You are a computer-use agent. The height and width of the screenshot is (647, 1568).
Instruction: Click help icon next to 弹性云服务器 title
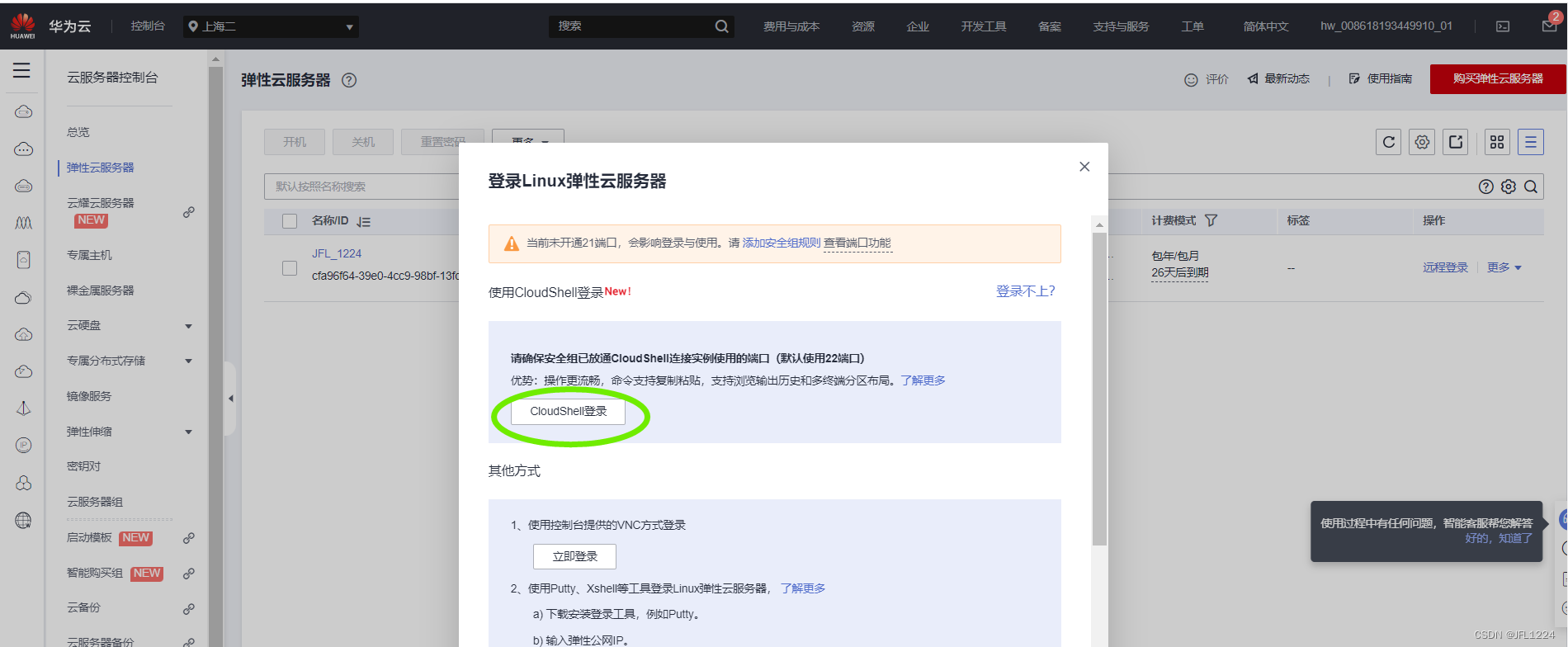[x=349, y=80]
